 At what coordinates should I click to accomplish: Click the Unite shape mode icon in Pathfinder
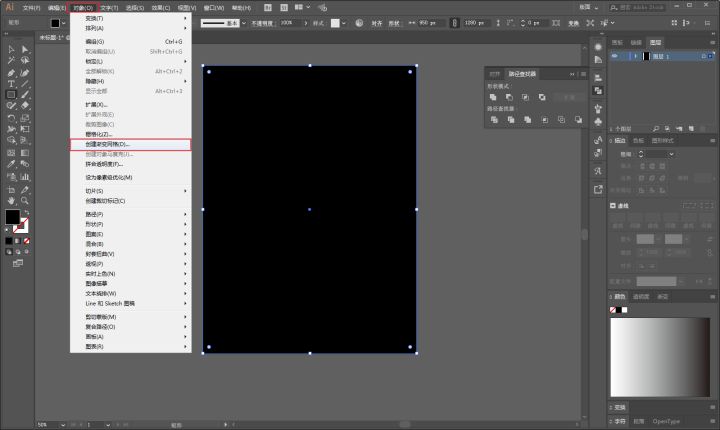tap(493, 97)
